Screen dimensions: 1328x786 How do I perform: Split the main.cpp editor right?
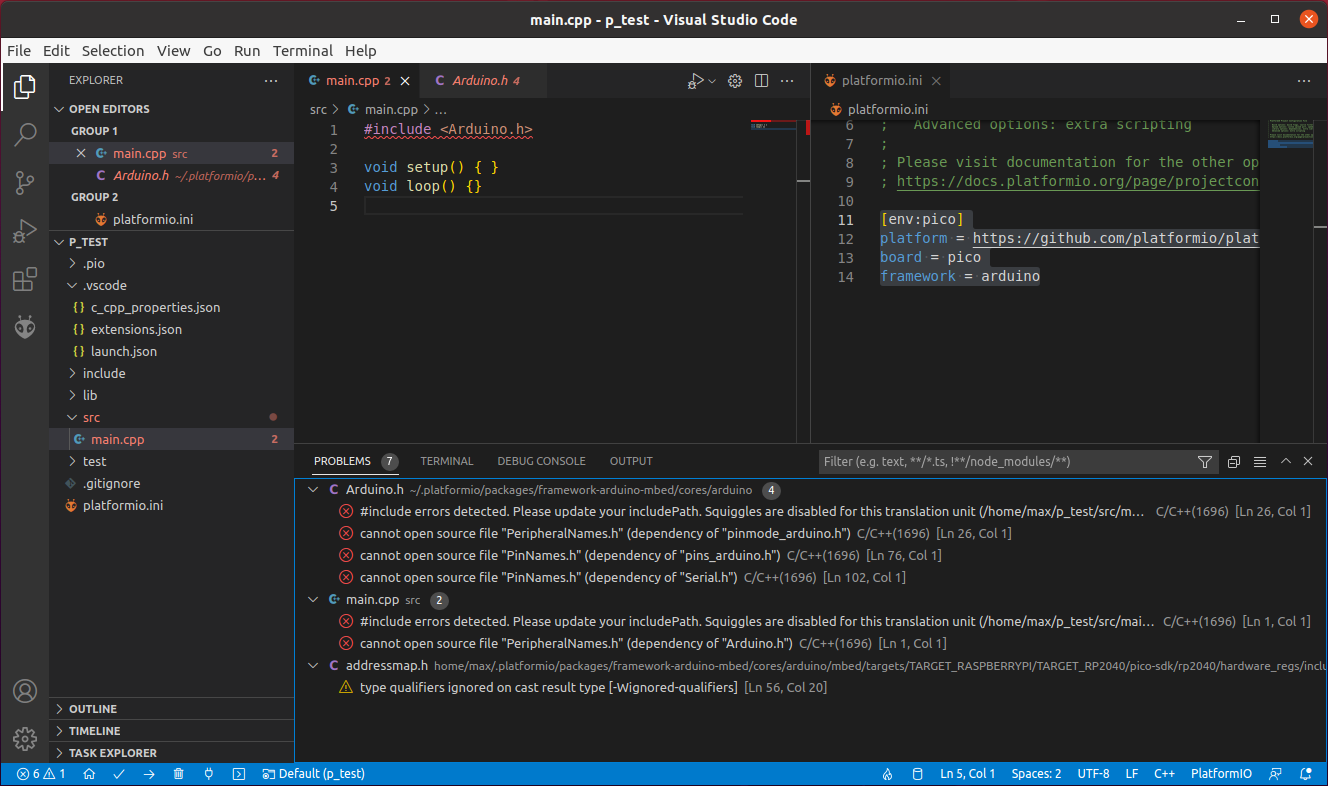tap(761, 81)
